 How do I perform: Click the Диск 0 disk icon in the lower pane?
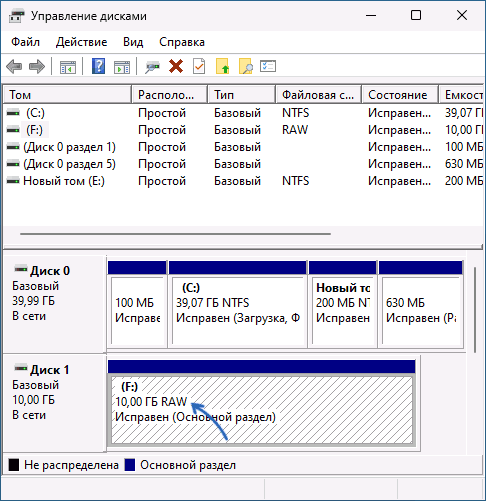(x=21, y=269)
